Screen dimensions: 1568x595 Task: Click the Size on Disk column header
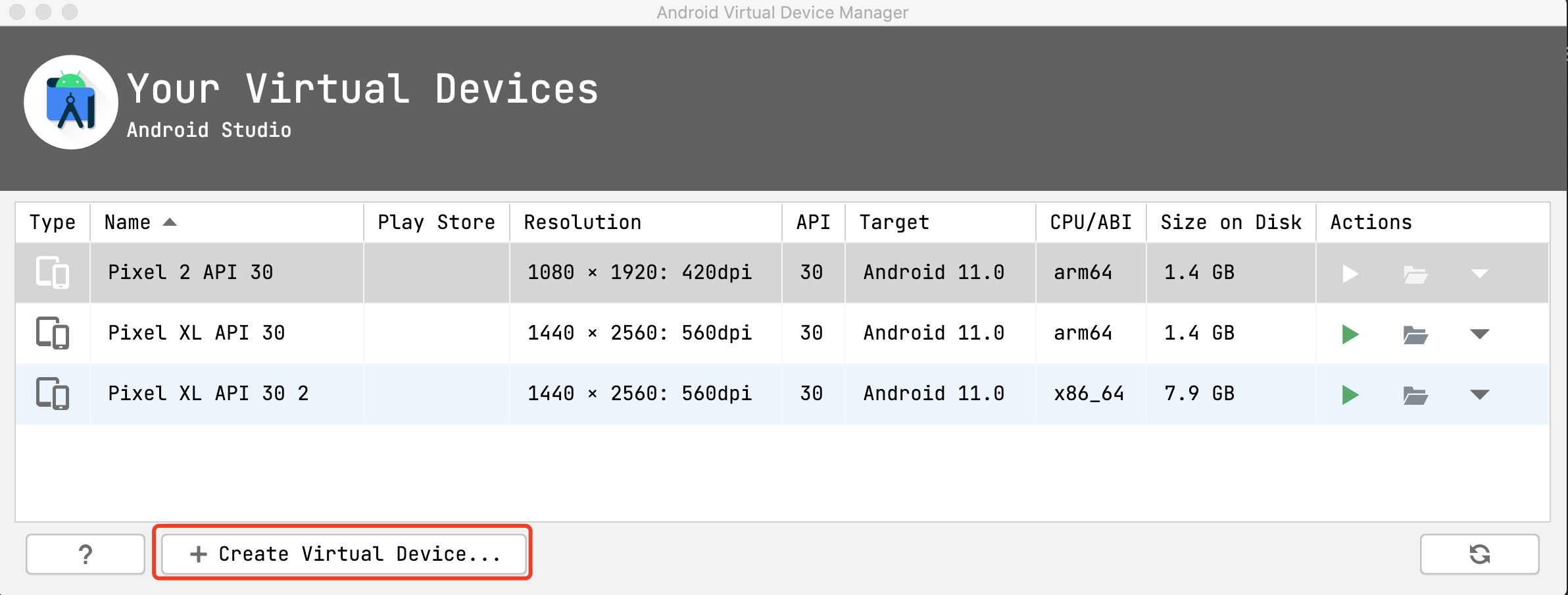[1231, 222]
